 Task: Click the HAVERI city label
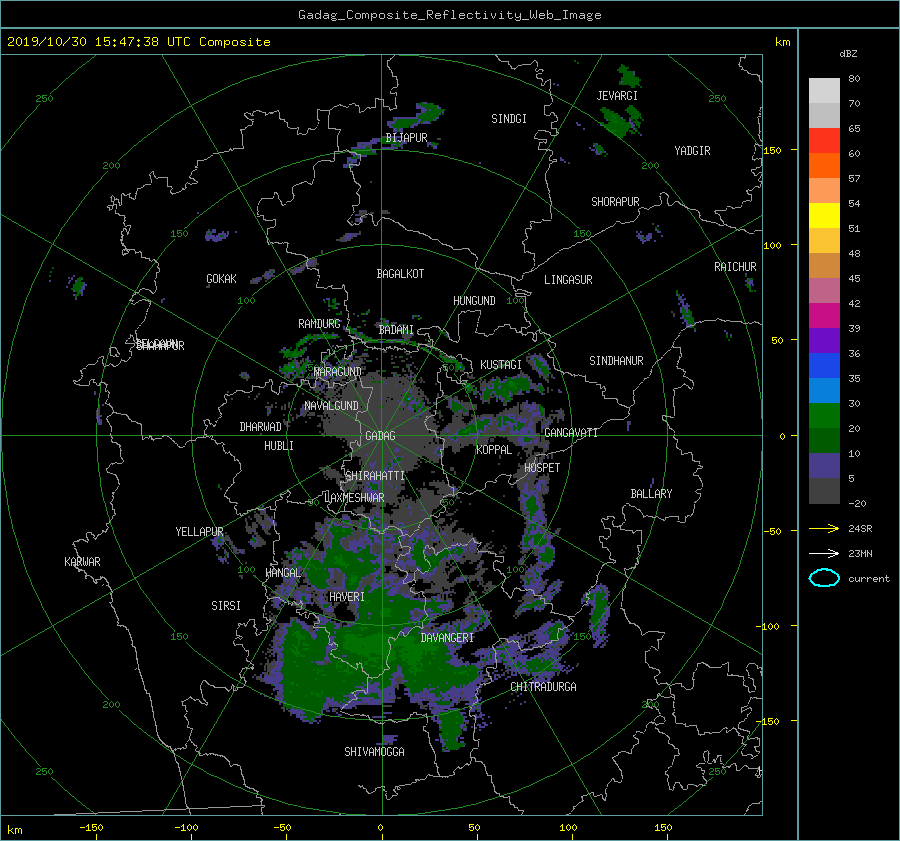tap(347, 598)
